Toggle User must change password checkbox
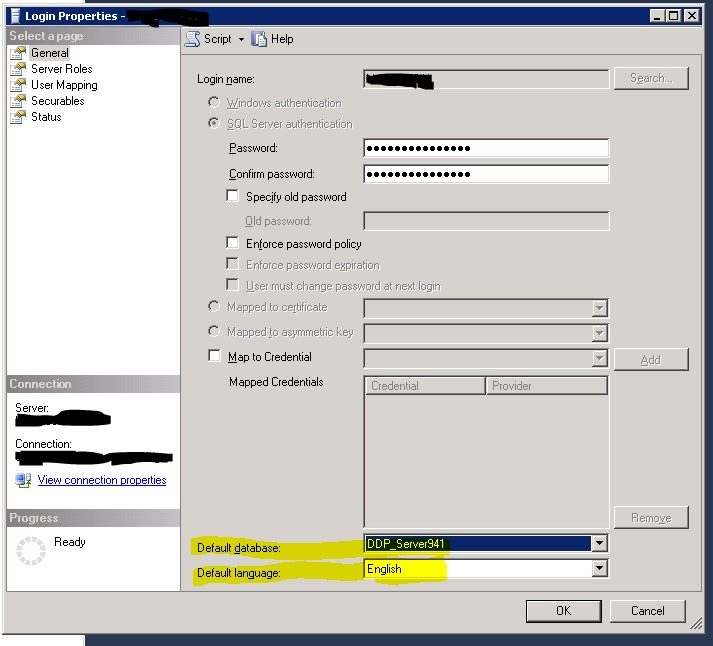Image resolution: width=713 pixels, height=646 pixels. [x=232, y=285]
